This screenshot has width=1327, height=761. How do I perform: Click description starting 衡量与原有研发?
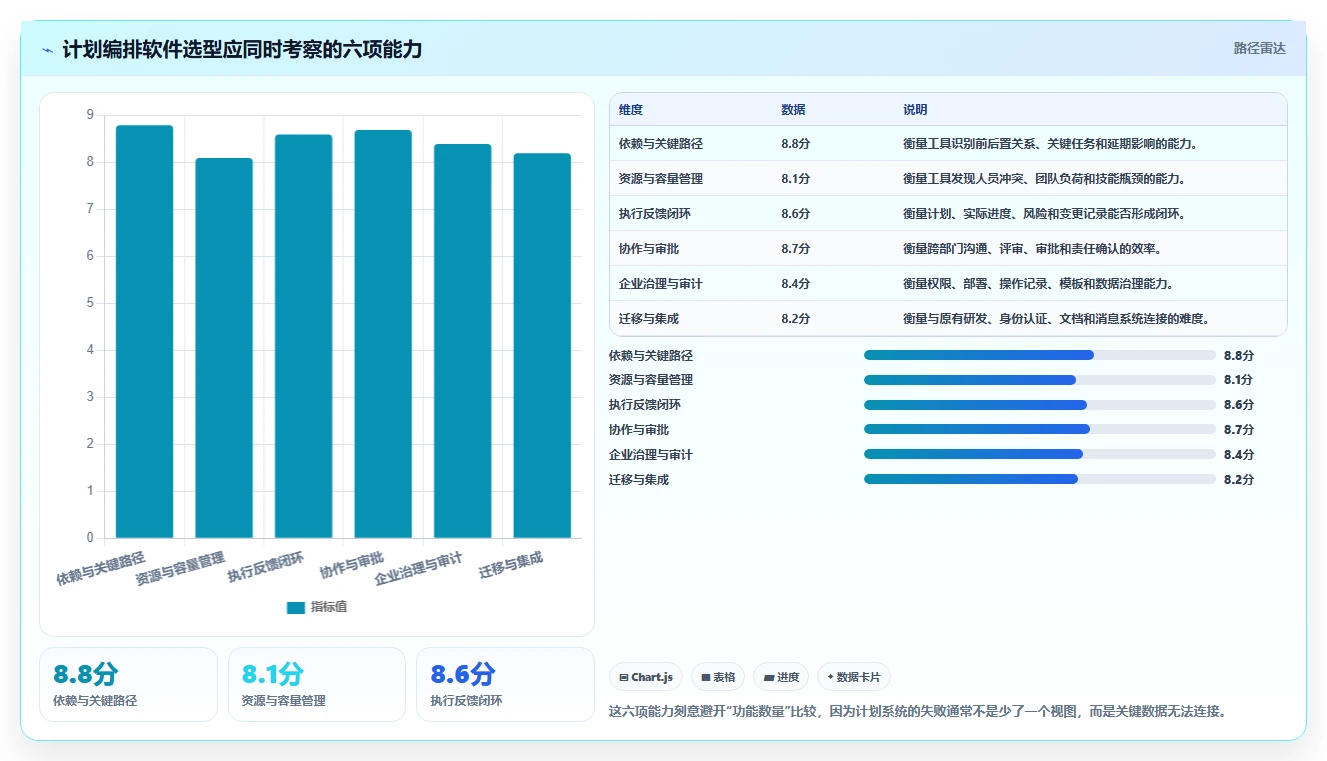(x=1056, y=319)
